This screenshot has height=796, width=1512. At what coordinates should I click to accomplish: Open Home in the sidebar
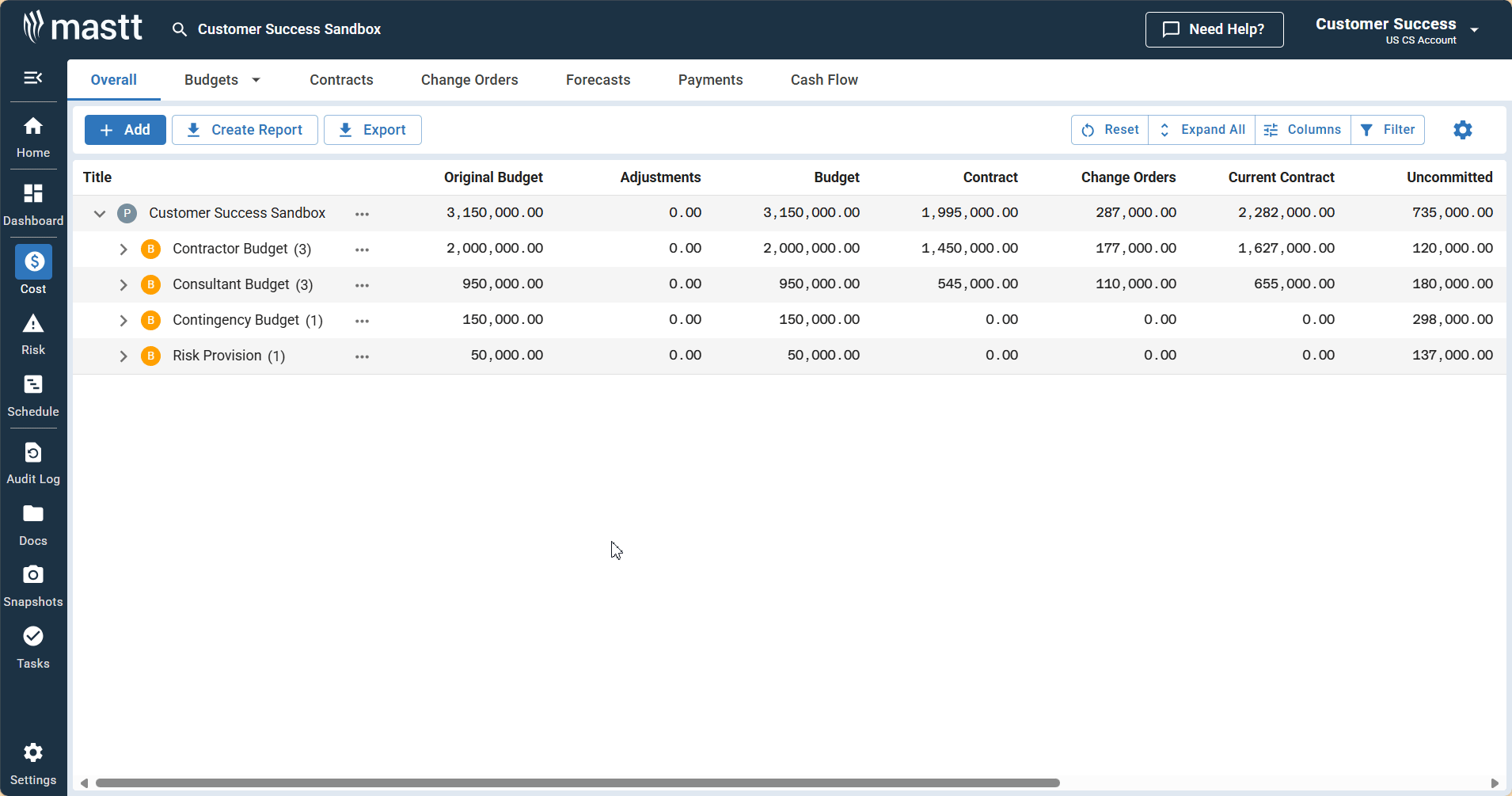tap(33, 137)
